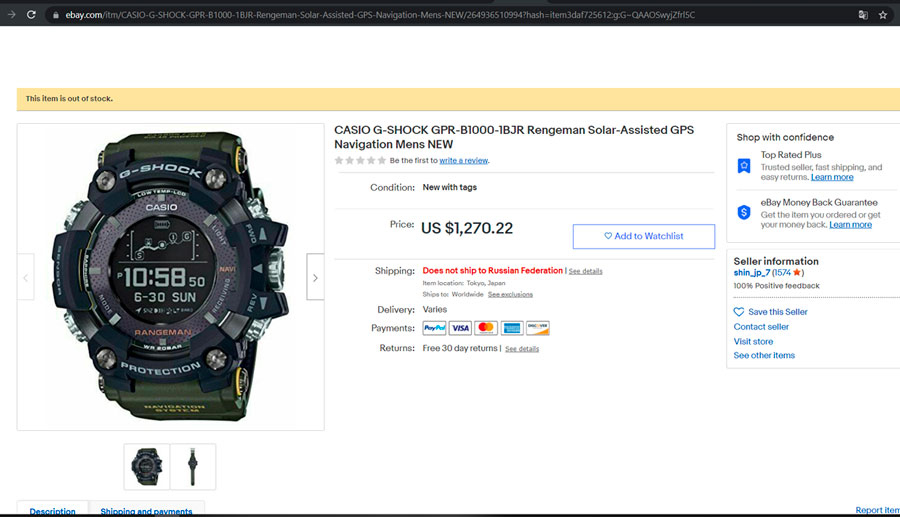Click the American Express payment icon

(512, 328)
